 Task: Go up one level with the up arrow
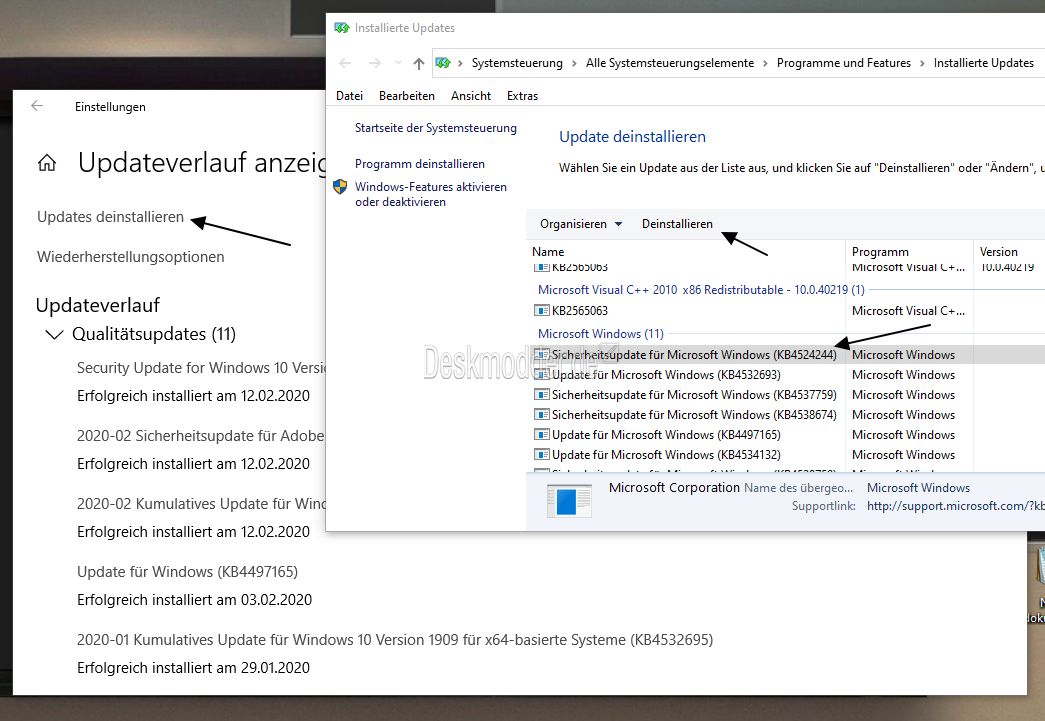tap(419, 63)
